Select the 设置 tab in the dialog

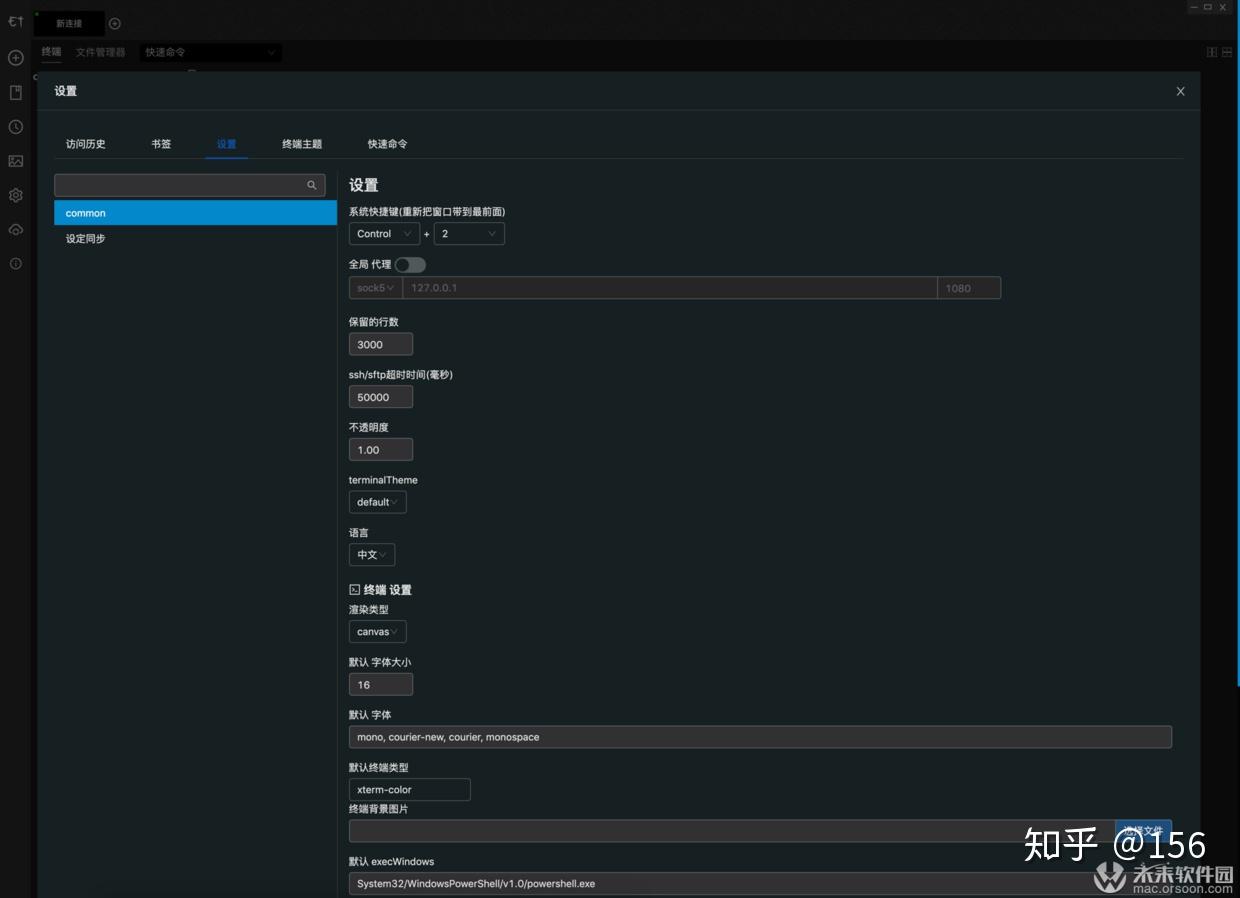pos(227,144)
